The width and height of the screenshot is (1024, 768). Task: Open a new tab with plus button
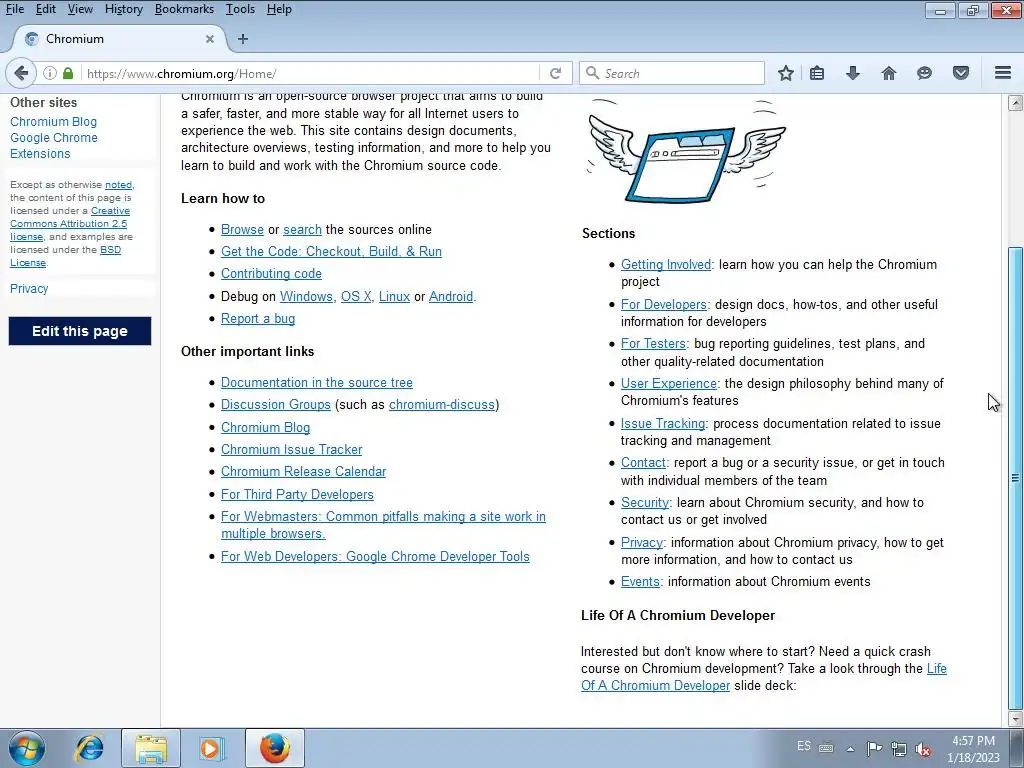tap(243, 39)
